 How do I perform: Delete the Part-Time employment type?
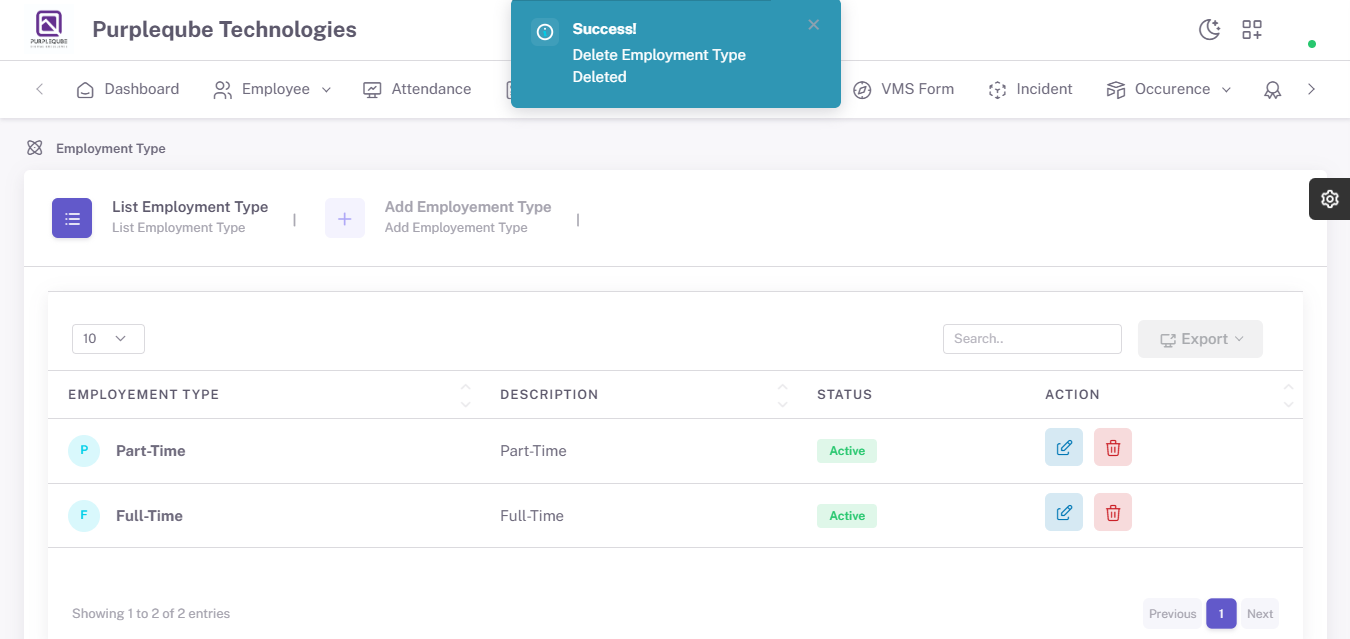click(x=1113, y=447)
